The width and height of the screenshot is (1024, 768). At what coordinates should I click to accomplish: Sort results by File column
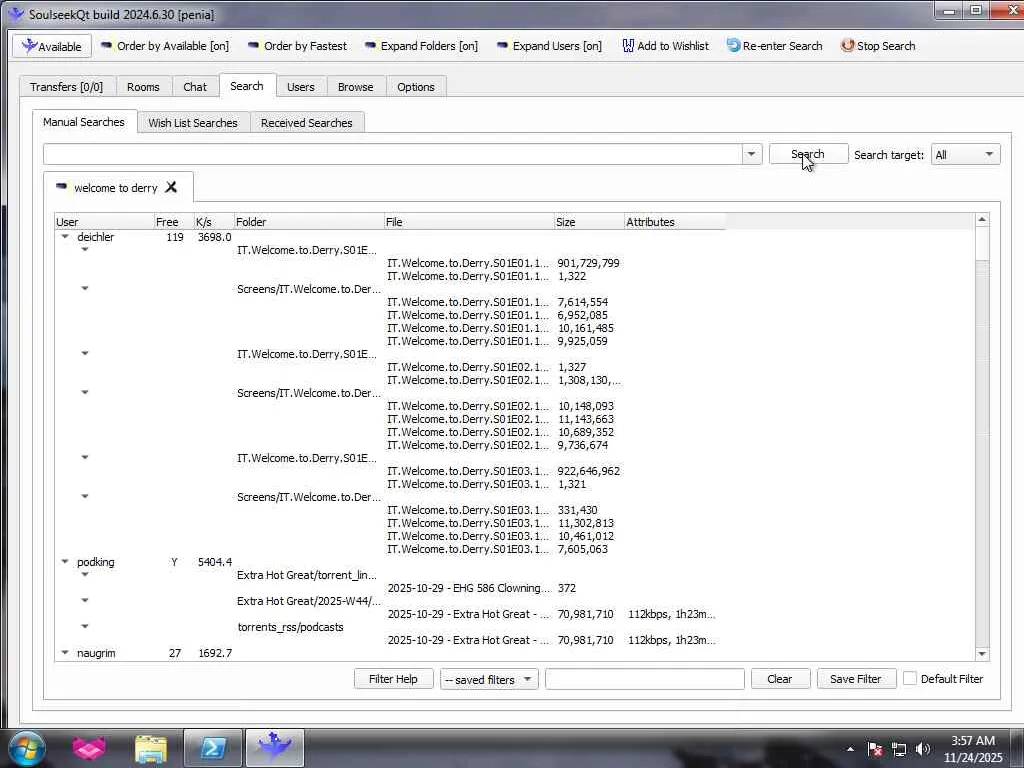pos(469,222)
